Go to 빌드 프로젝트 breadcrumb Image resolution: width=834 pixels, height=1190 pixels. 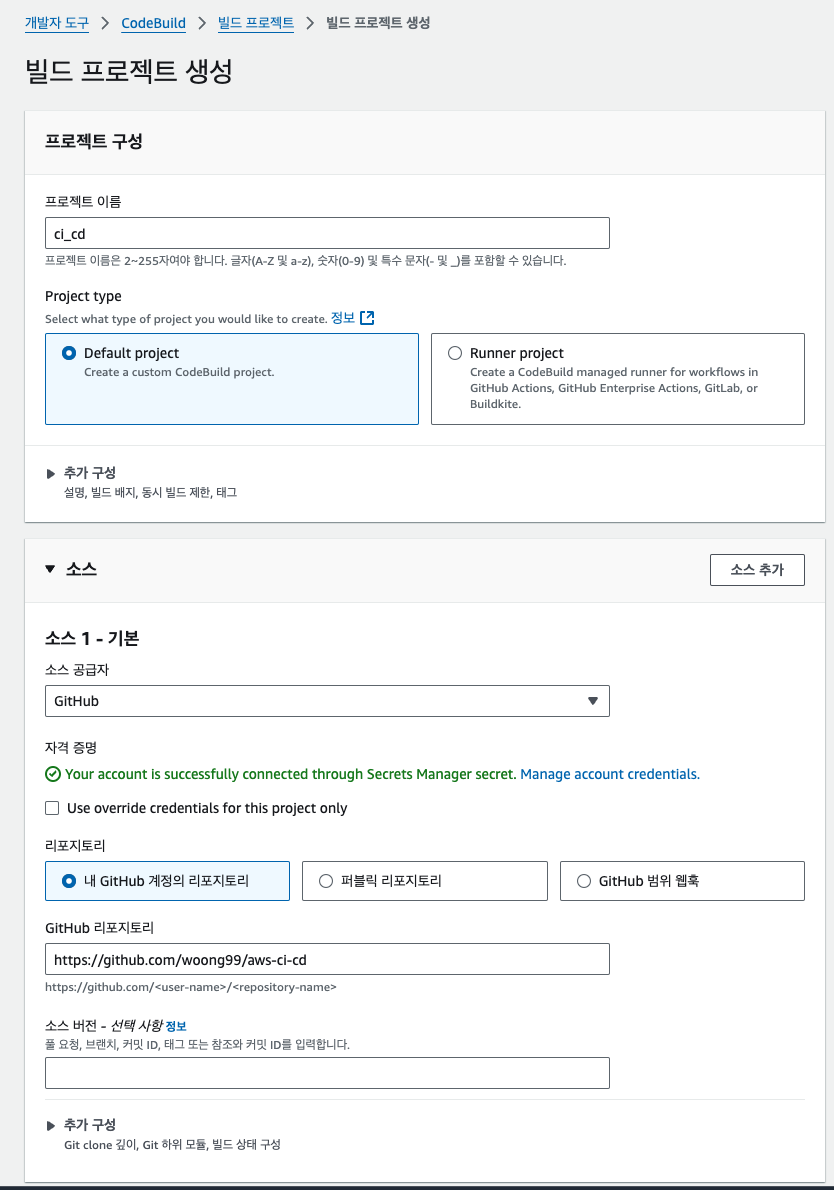point(256,23)
